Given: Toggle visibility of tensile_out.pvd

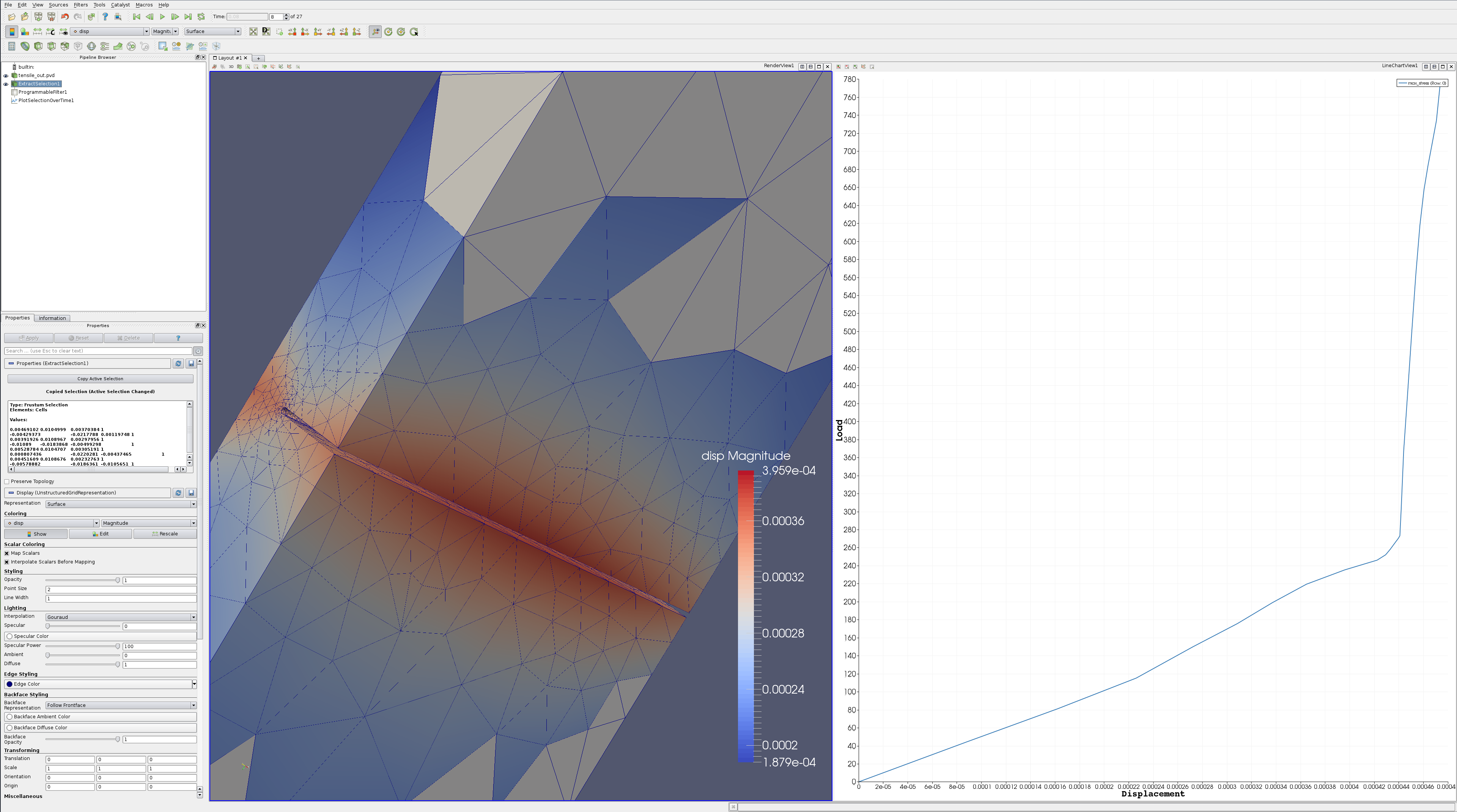Looking at the screenshot, I should [6, 76].
